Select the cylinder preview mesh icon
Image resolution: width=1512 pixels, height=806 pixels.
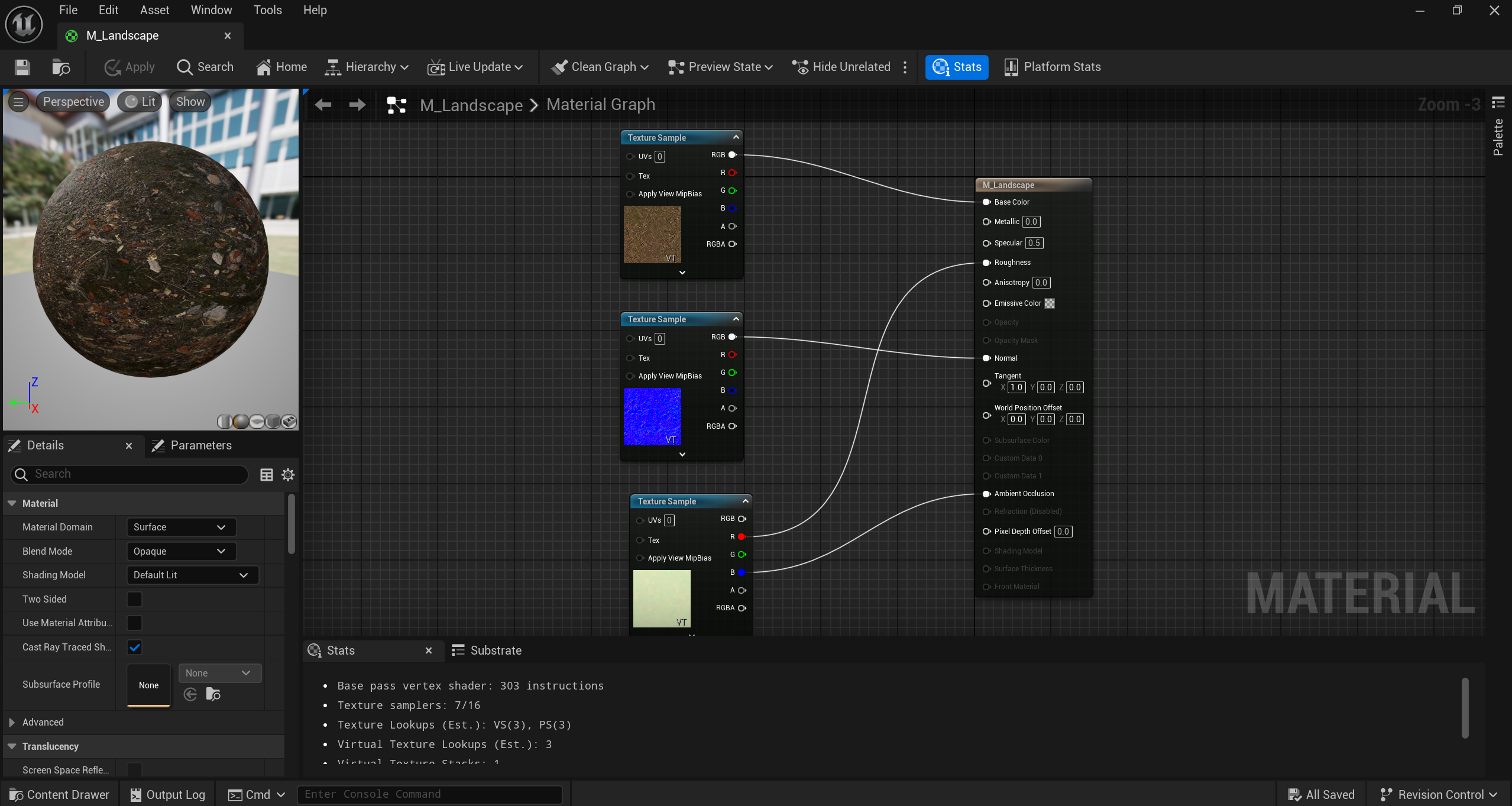click(x=224, y=421)
